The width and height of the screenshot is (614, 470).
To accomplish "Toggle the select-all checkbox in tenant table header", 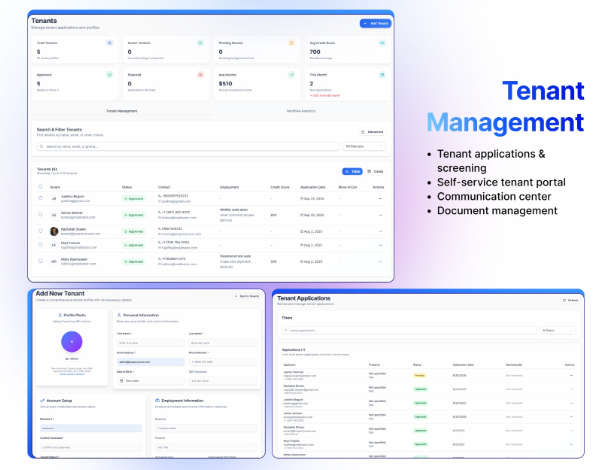I will pos(41,187).
